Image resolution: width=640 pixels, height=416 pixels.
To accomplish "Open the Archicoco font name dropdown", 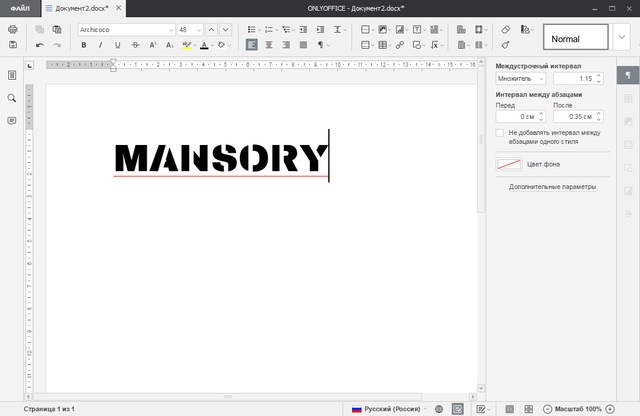I will 170,30.
